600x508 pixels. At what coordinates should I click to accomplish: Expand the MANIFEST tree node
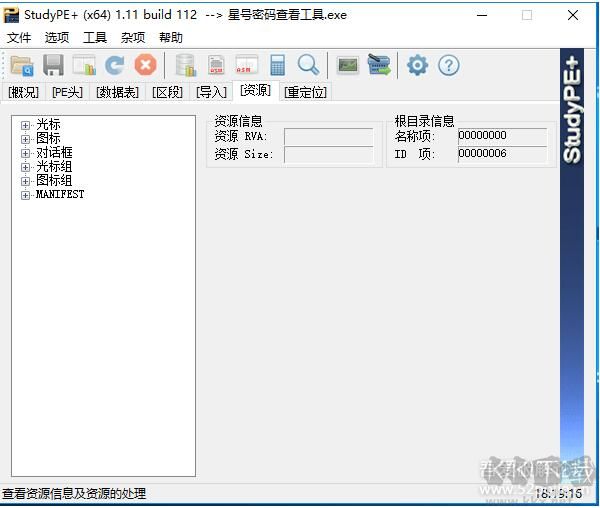pyautogui.click(x=25, y=195)
